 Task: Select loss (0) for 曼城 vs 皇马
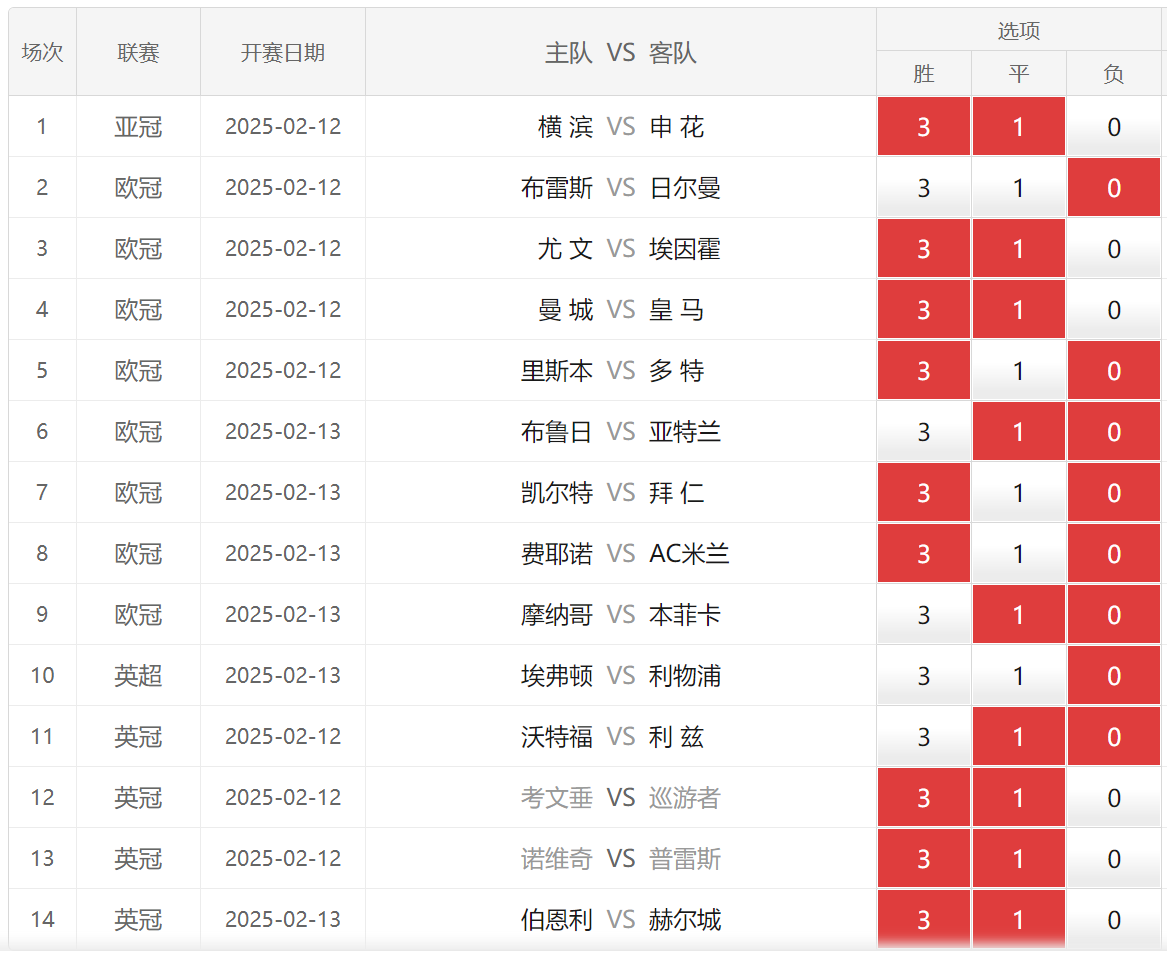[1113, 310]
